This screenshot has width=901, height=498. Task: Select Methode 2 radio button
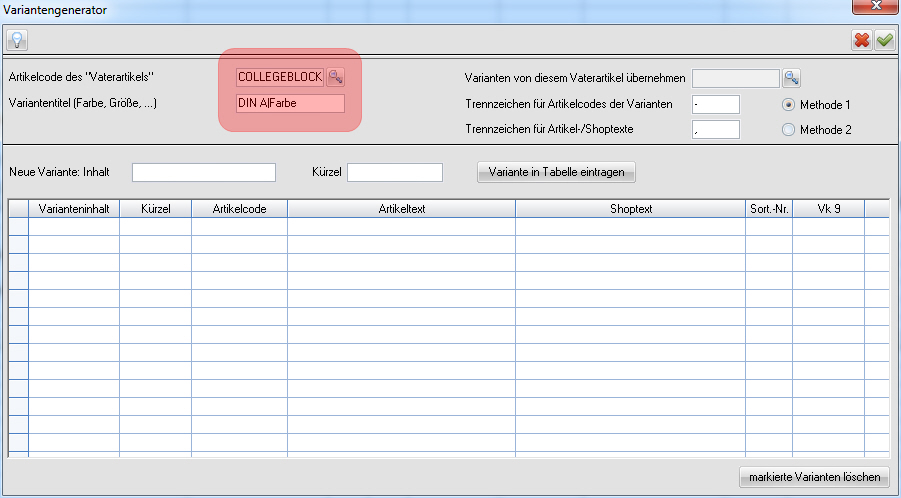[x=788, y=129]
